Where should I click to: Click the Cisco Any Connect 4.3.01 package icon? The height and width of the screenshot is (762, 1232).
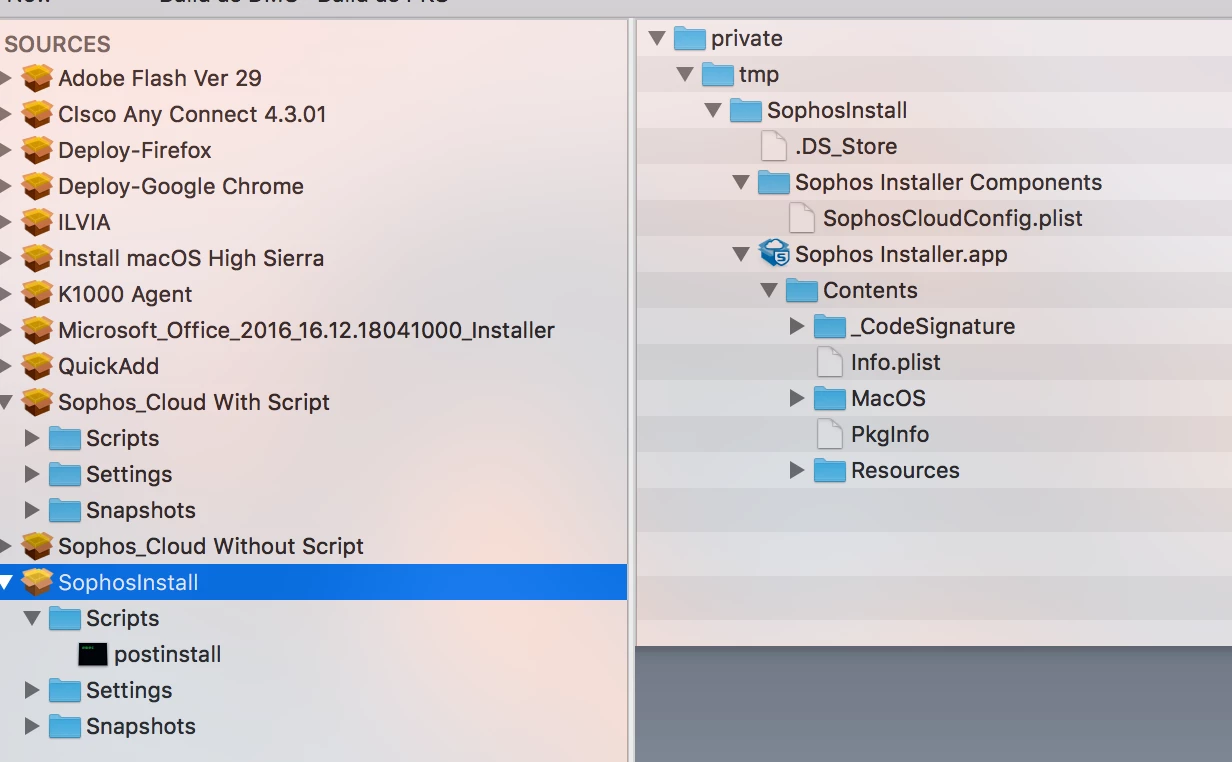click(x=37, y=114)
